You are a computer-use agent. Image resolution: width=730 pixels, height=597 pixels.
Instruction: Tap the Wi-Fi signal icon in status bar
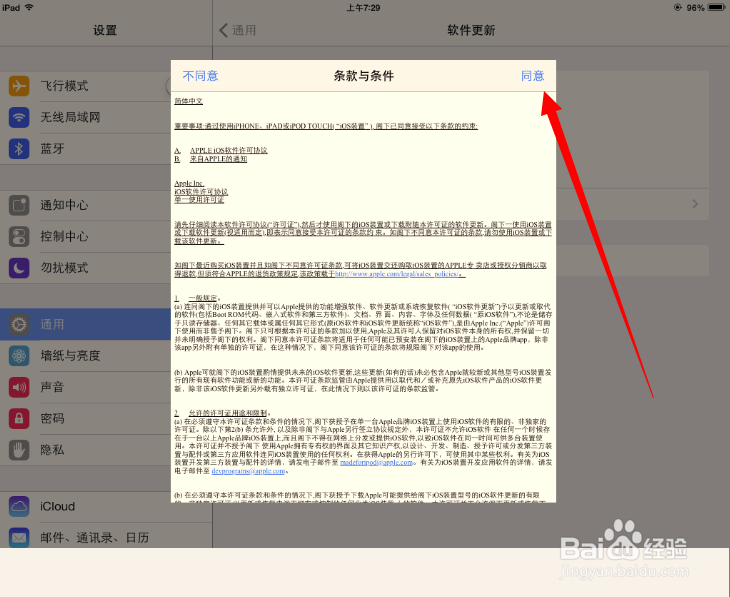click(x=29, y=7)
